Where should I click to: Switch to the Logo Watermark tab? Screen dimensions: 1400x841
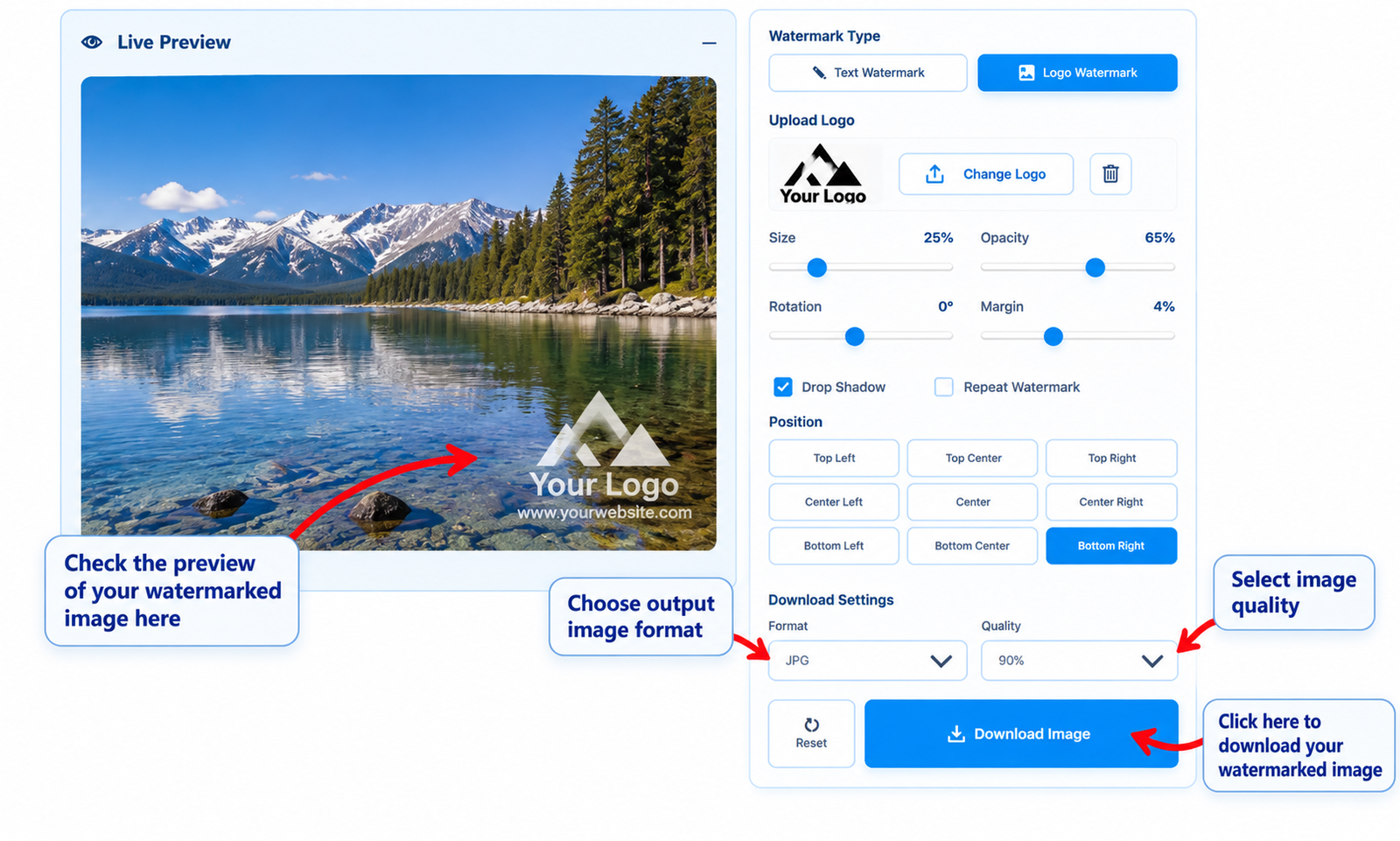click(1077, 73)
